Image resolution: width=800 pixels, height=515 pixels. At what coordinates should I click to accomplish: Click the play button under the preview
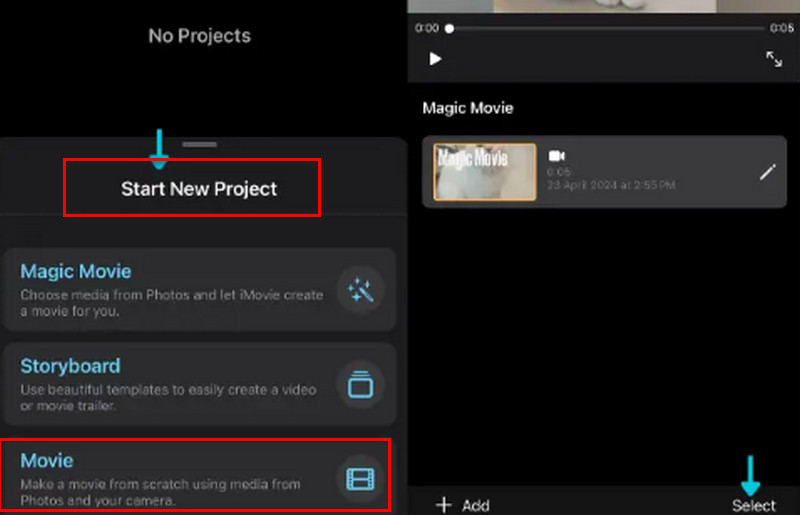[435, 59]
